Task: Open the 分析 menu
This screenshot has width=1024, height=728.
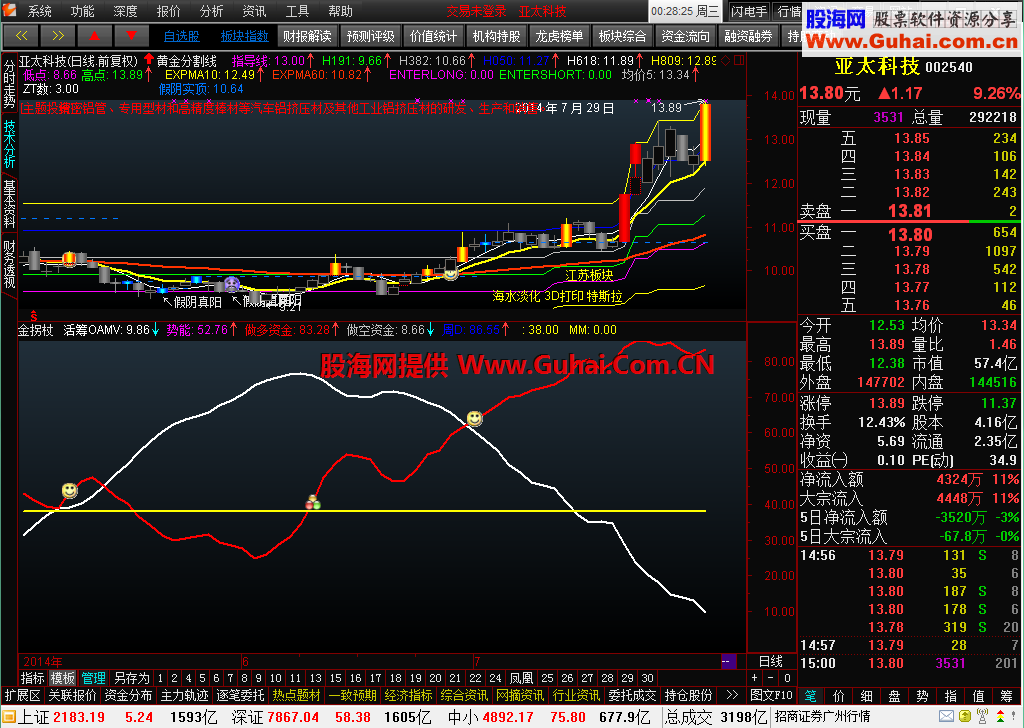Action: coord(211,11)
